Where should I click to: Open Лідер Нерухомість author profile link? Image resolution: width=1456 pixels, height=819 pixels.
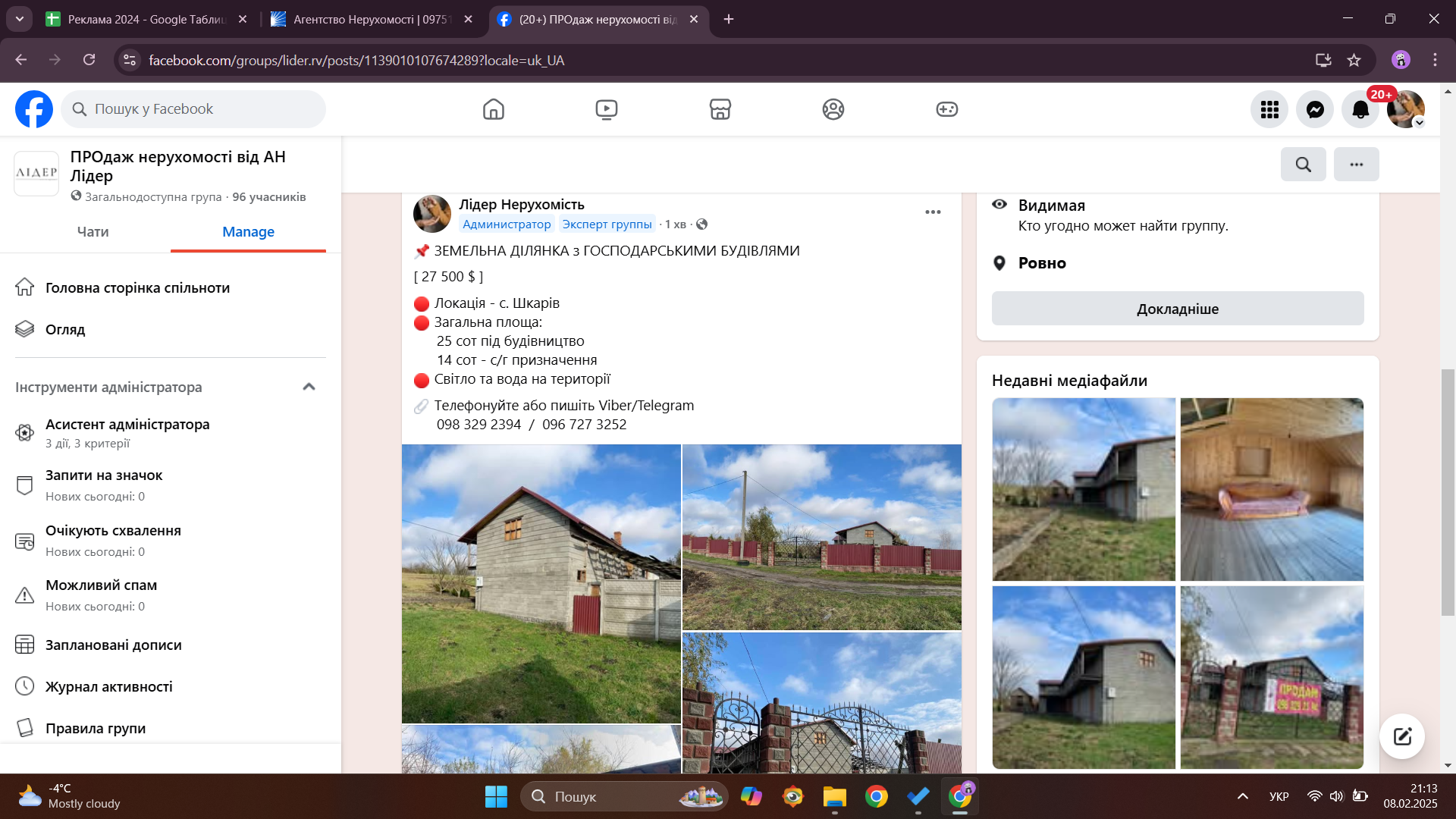[x=521, y=204]
